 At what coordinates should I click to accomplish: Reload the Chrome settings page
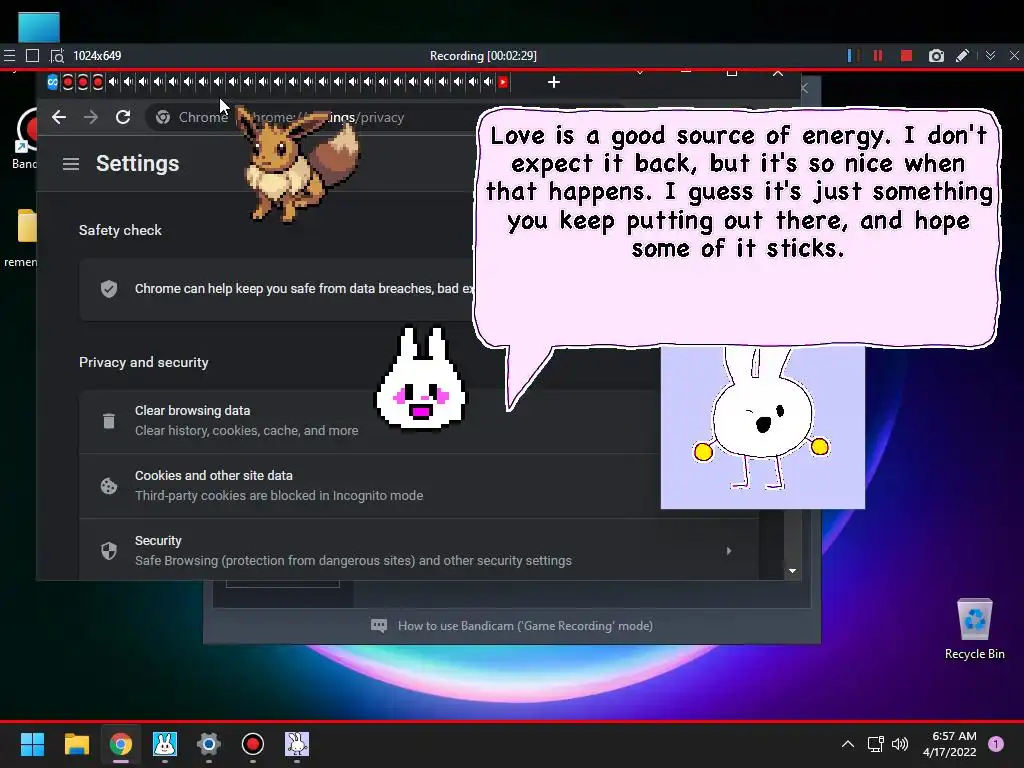click(123, 117)
